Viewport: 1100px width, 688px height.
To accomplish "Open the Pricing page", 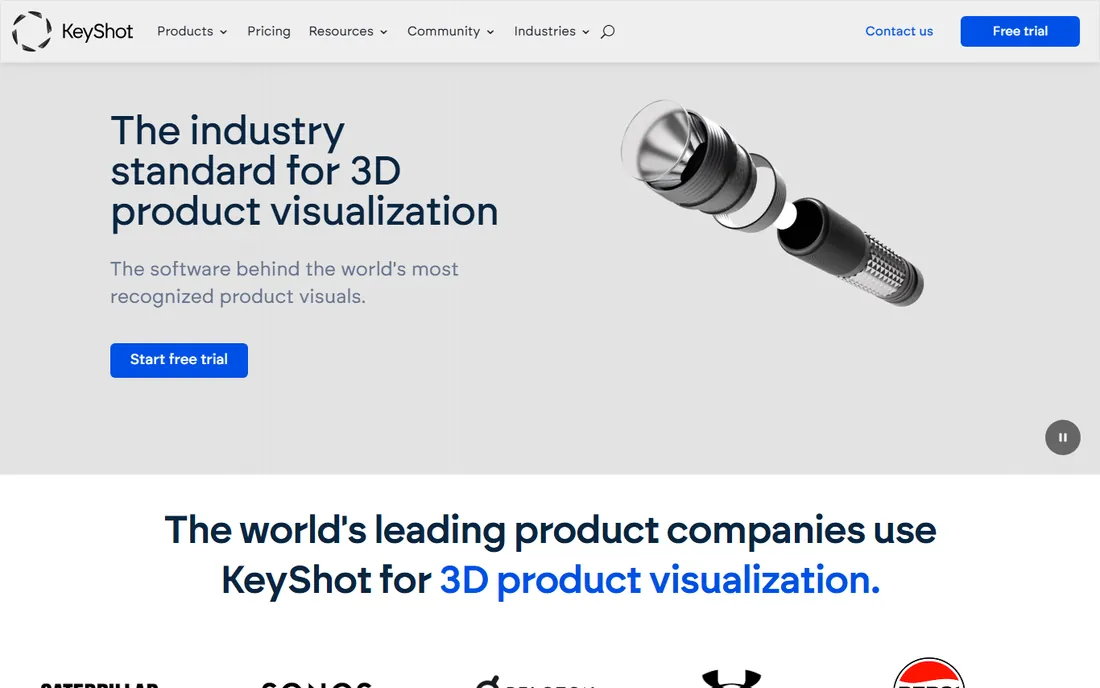I will pyautogui.click(x=269, y=32).
